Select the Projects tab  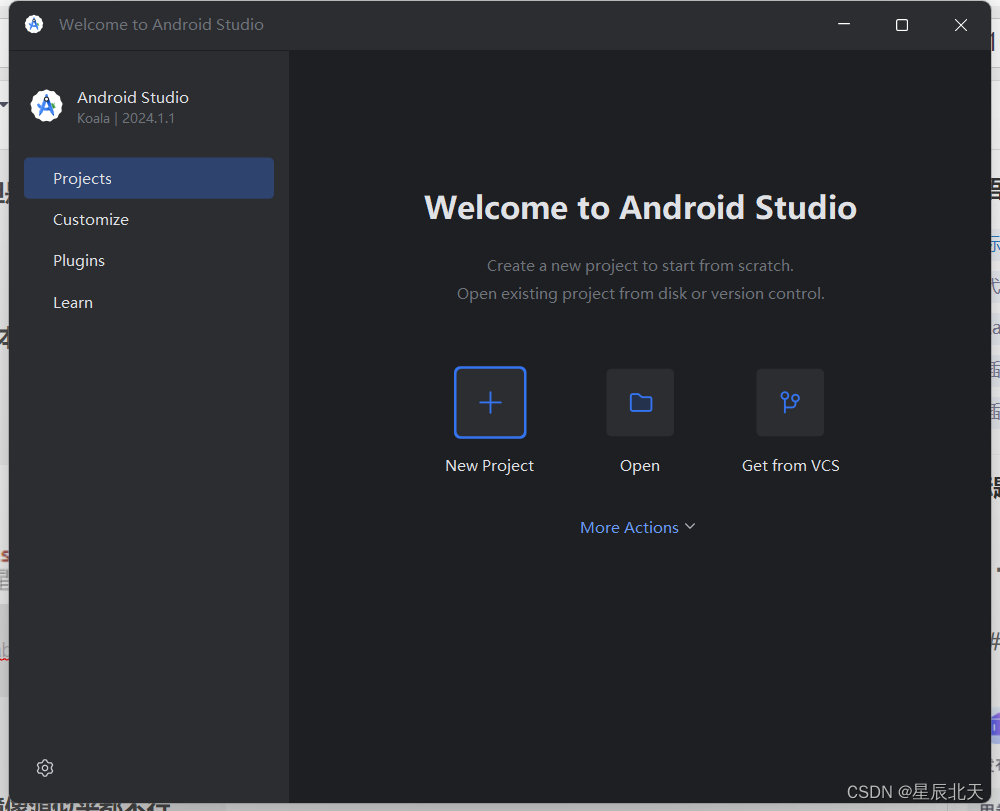149,179
